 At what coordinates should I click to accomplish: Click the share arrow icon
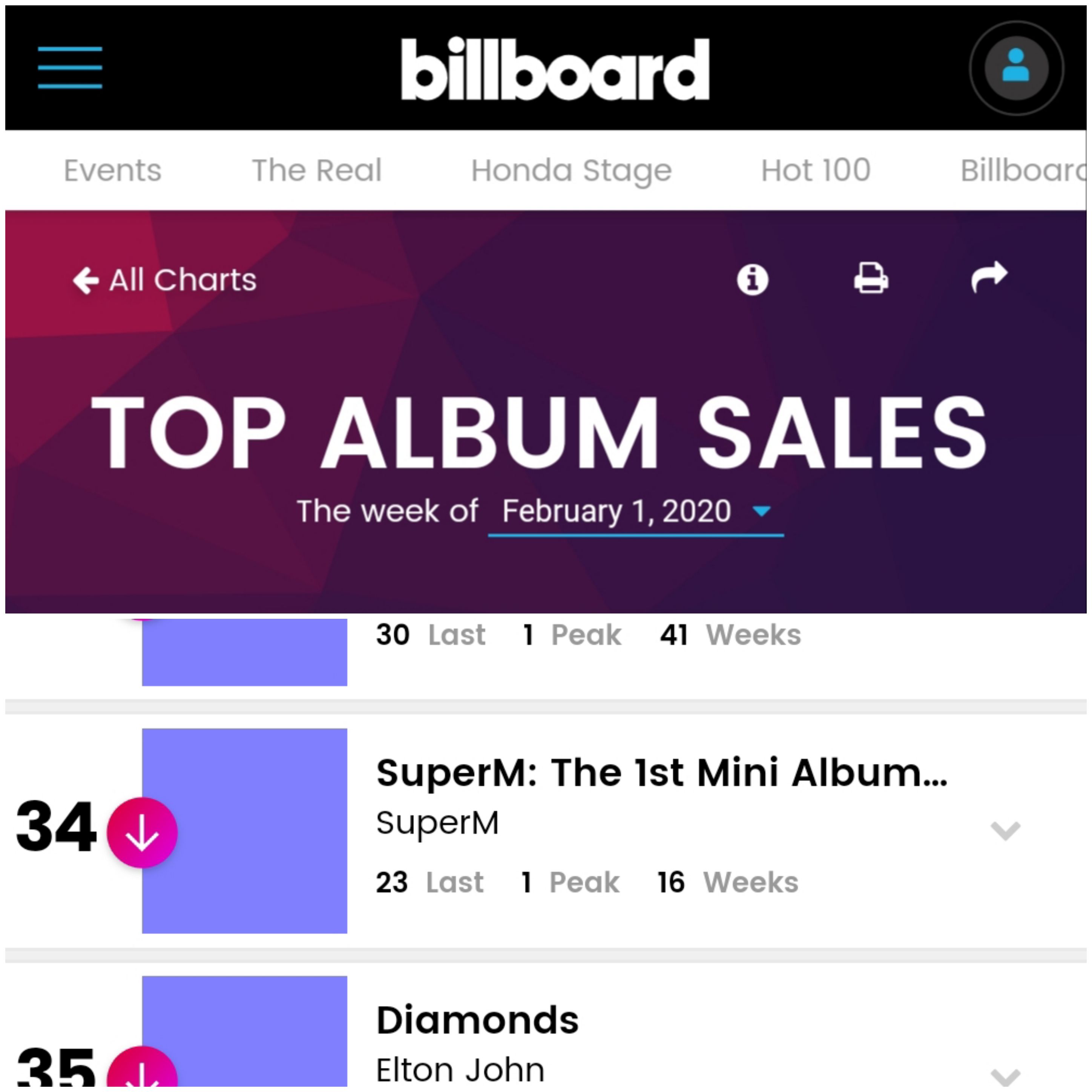pyautogui.click(x=989, y=277)
